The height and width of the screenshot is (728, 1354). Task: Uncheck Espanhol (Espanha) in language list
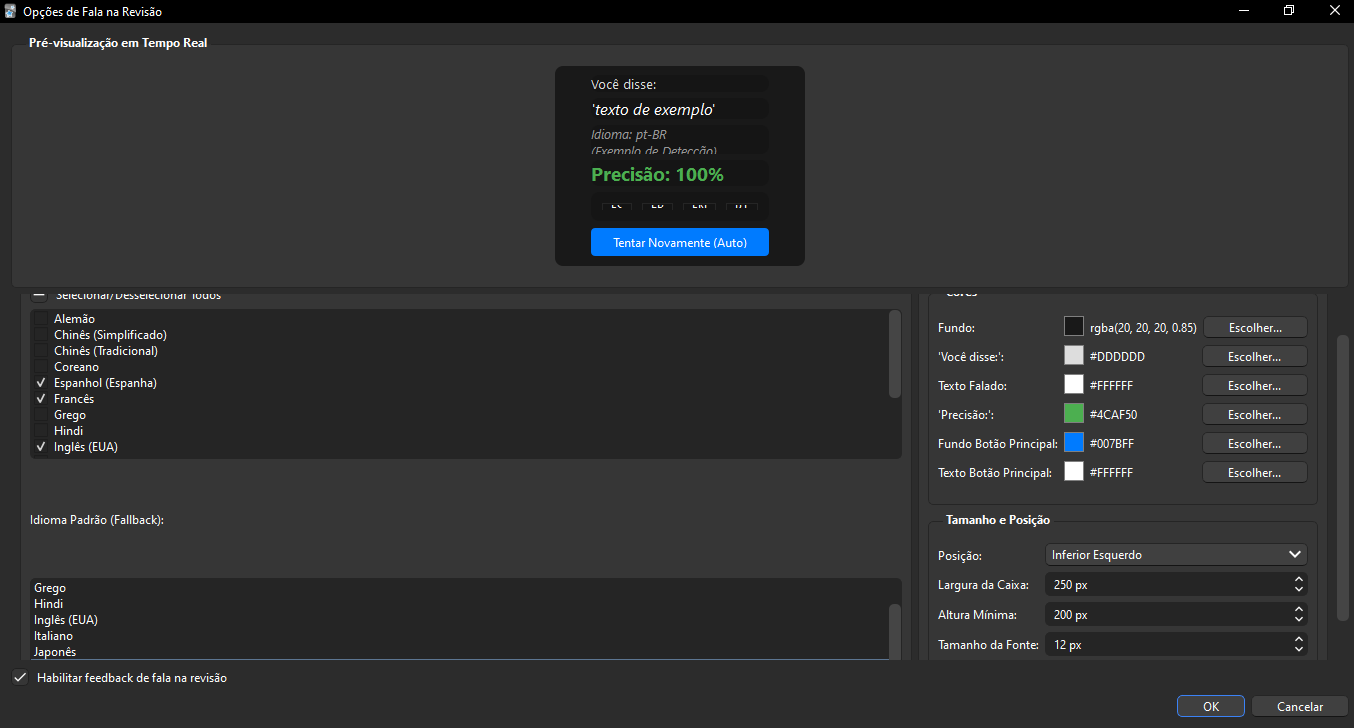click(x=40, y=383)
